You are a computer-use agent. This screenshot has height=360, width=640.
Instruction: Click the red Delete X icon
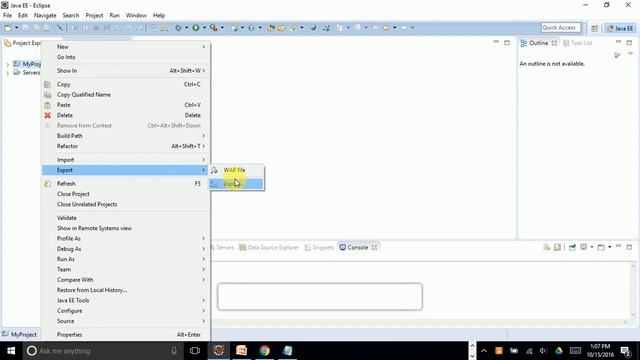tap(48, 116)
